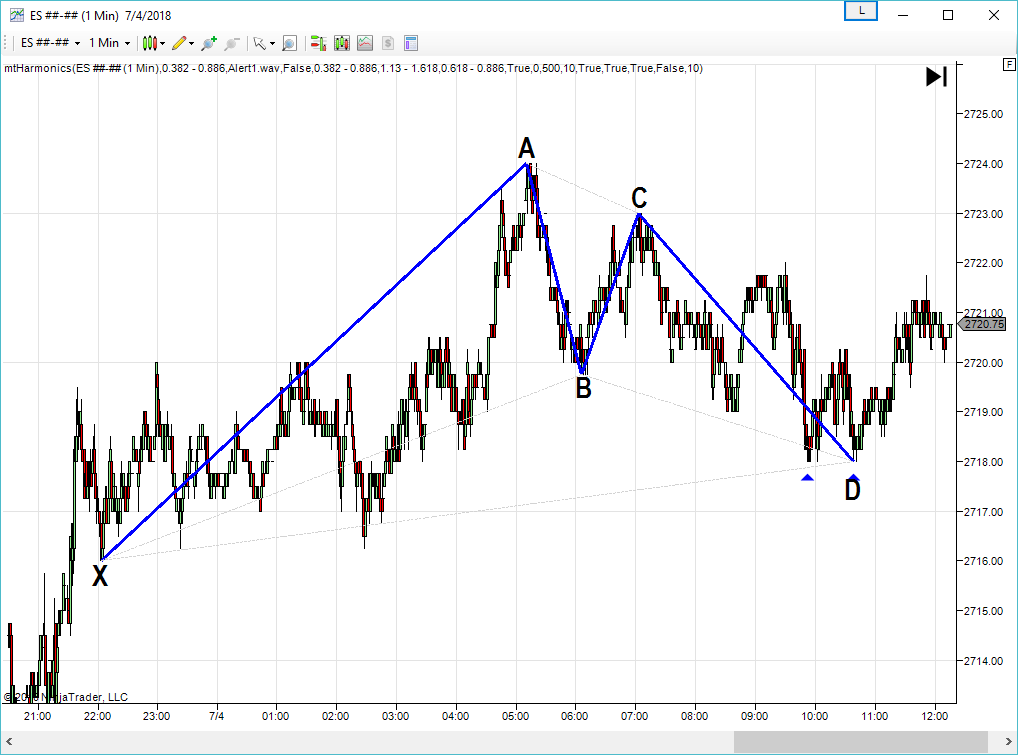Open the chart Properties icon

[410, 43]
